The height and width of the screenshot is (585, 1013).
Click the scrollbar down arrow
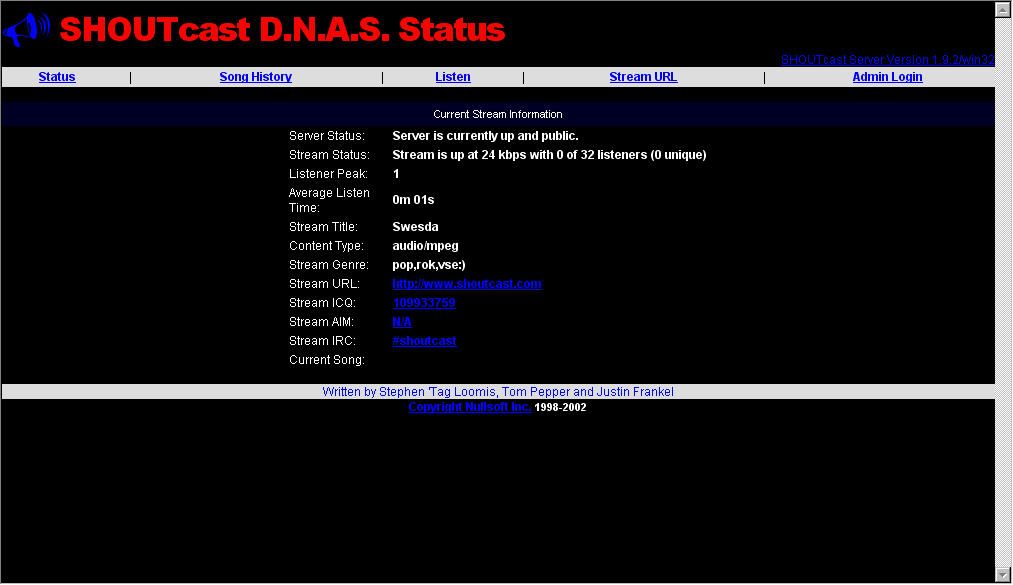(x=1003, y=575)
